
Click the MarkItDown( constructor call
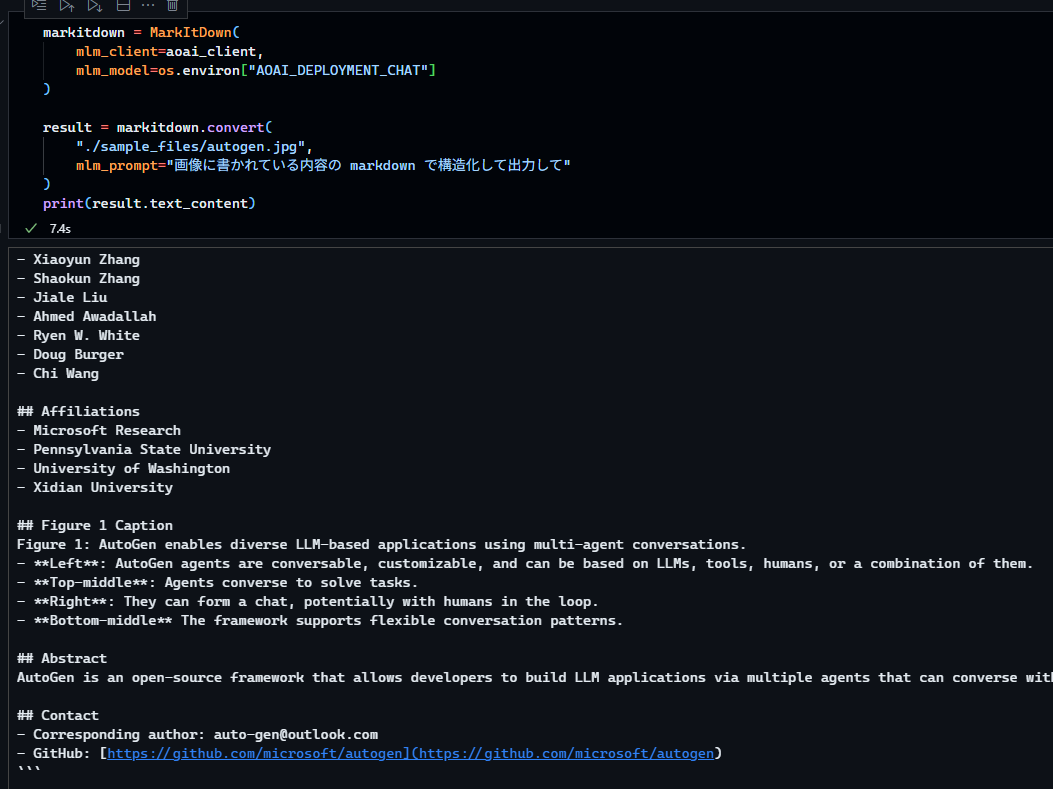(x=195, y=32)
